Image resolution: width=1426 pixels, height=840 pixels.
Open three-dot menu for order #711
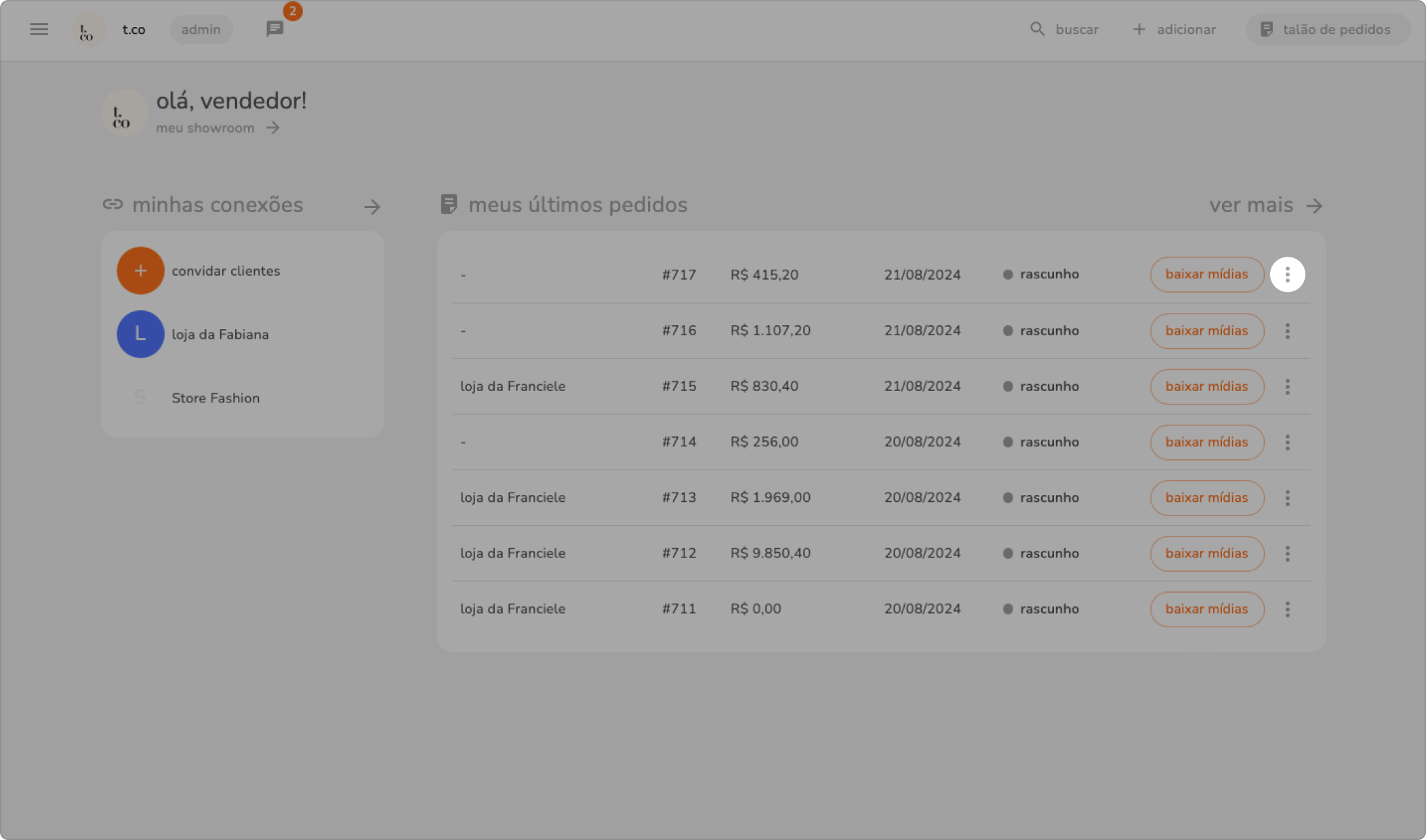(x=1287, y=609)
